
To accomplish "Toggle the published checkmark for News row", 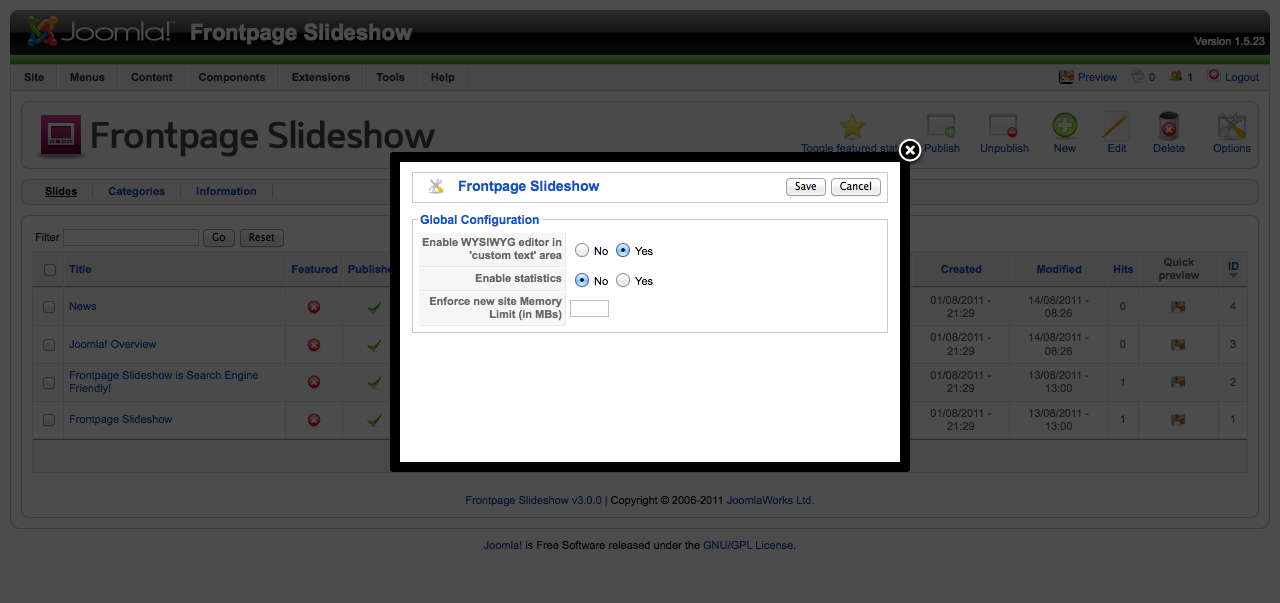I will (374, 307).
